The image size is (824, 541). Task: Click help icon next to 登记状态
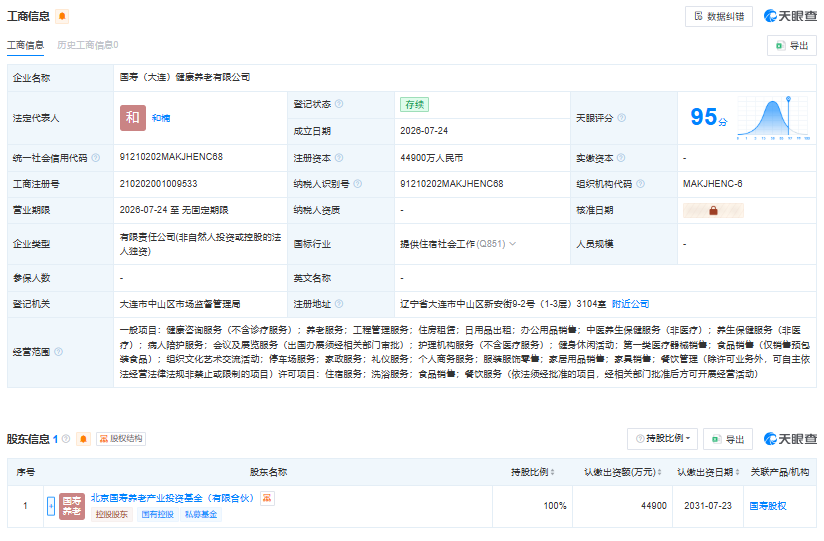pos(339,104)
